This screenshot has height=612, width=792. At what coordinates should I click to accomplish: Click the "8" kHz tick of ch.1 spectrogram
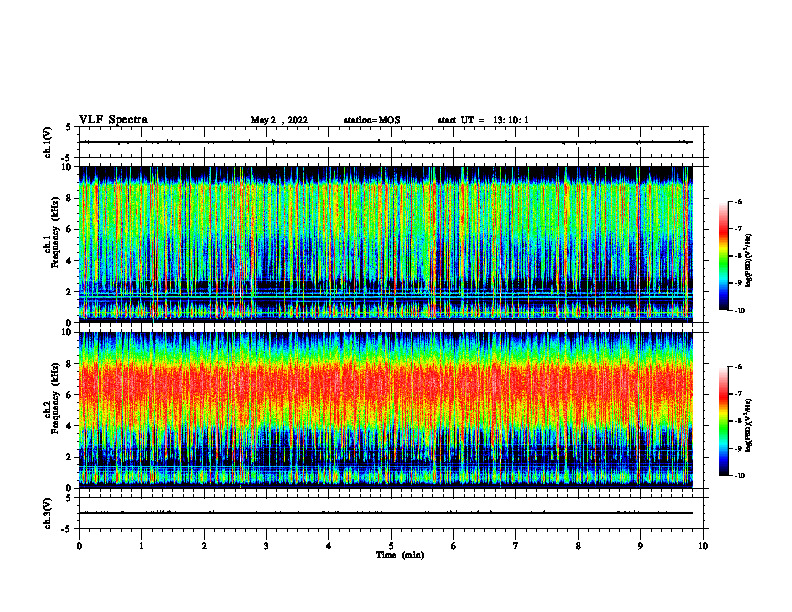pos(70,198)
